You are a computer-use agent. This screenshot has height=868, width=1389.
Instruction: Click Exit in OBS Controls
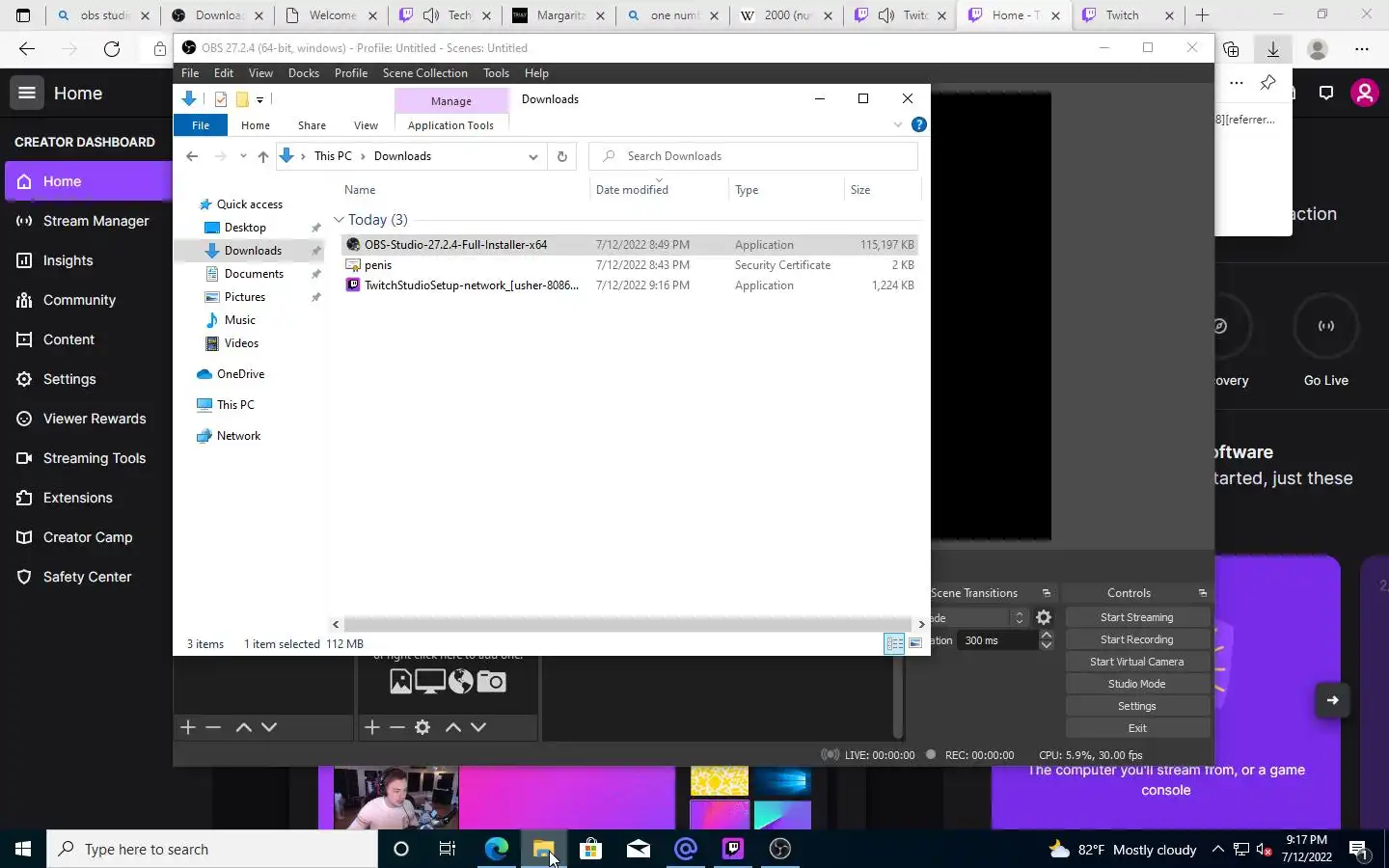(x=1137, y=728)
